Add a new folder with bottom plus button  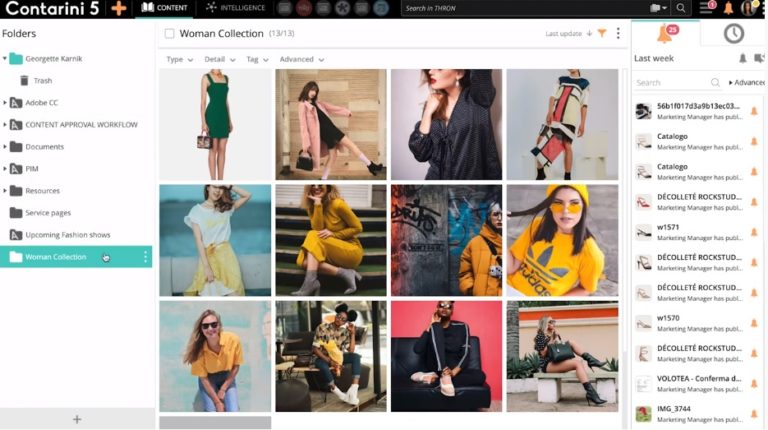point(77,419)
